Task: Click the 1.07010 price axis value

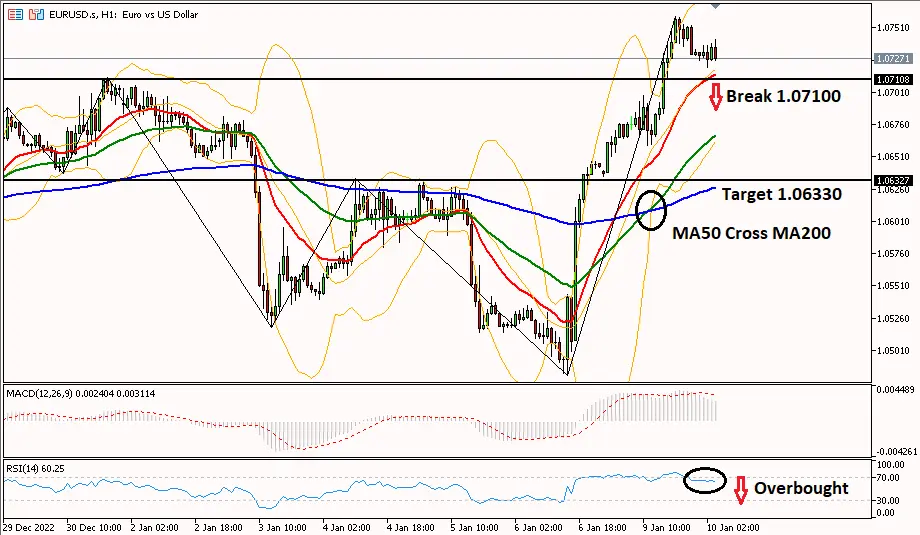Action: pyautogui.click(x=892, y=92)
